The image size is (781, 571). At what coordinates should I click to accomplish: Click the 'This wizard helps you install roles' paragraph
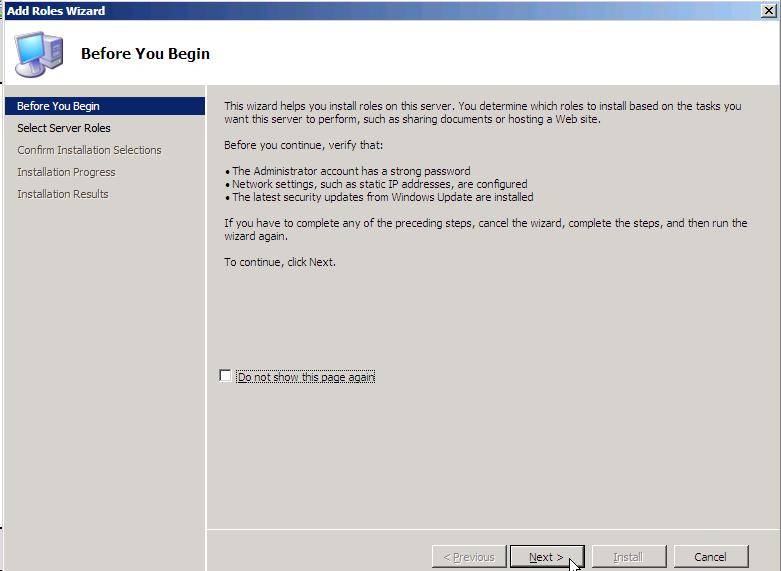pyautogui.click(x=483, y=113)
